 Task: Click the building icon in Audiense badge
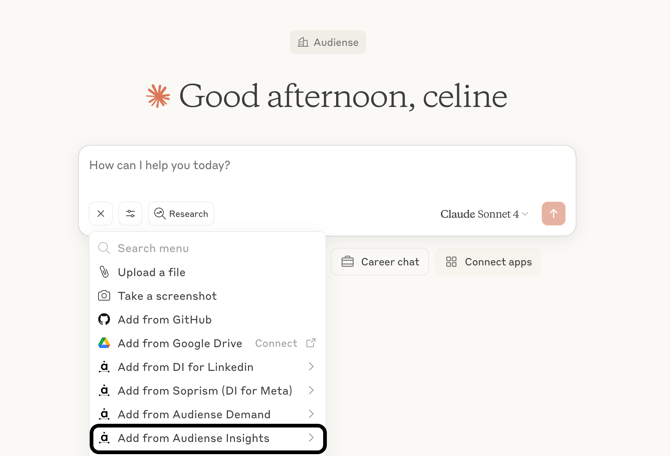click(303, 42)
